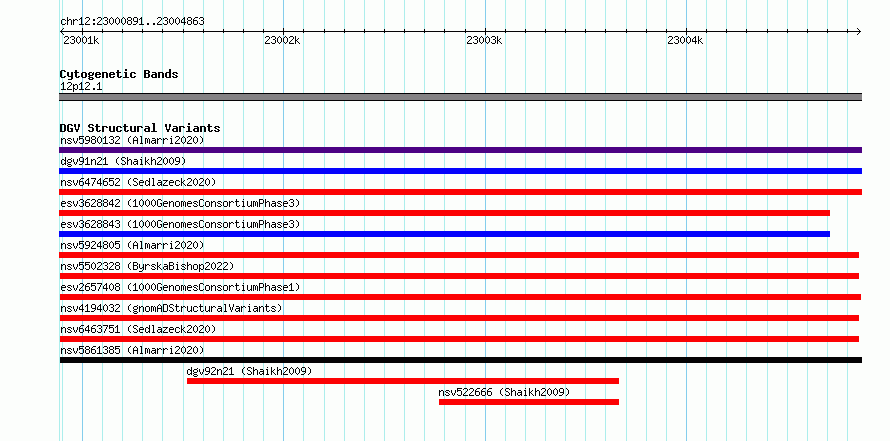Open dgv92n21 (Shaikh2009) variant label

click(x=249, y=371)
